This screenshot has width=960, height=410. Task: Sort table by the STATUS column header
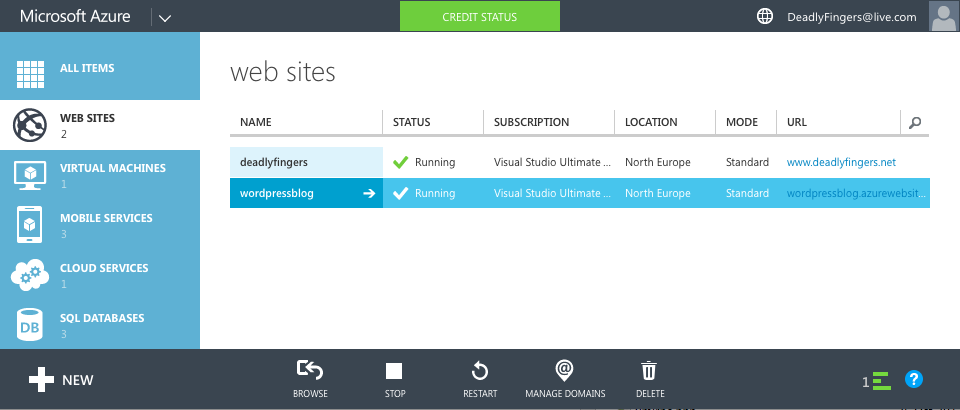pyautogui.click(x=411, y=122)
